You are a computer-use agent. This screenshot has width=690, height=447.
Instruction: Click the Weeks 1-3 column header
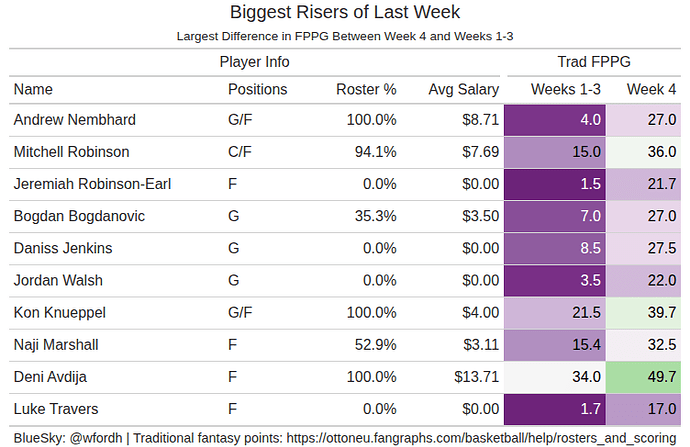[x=565, y=89]
